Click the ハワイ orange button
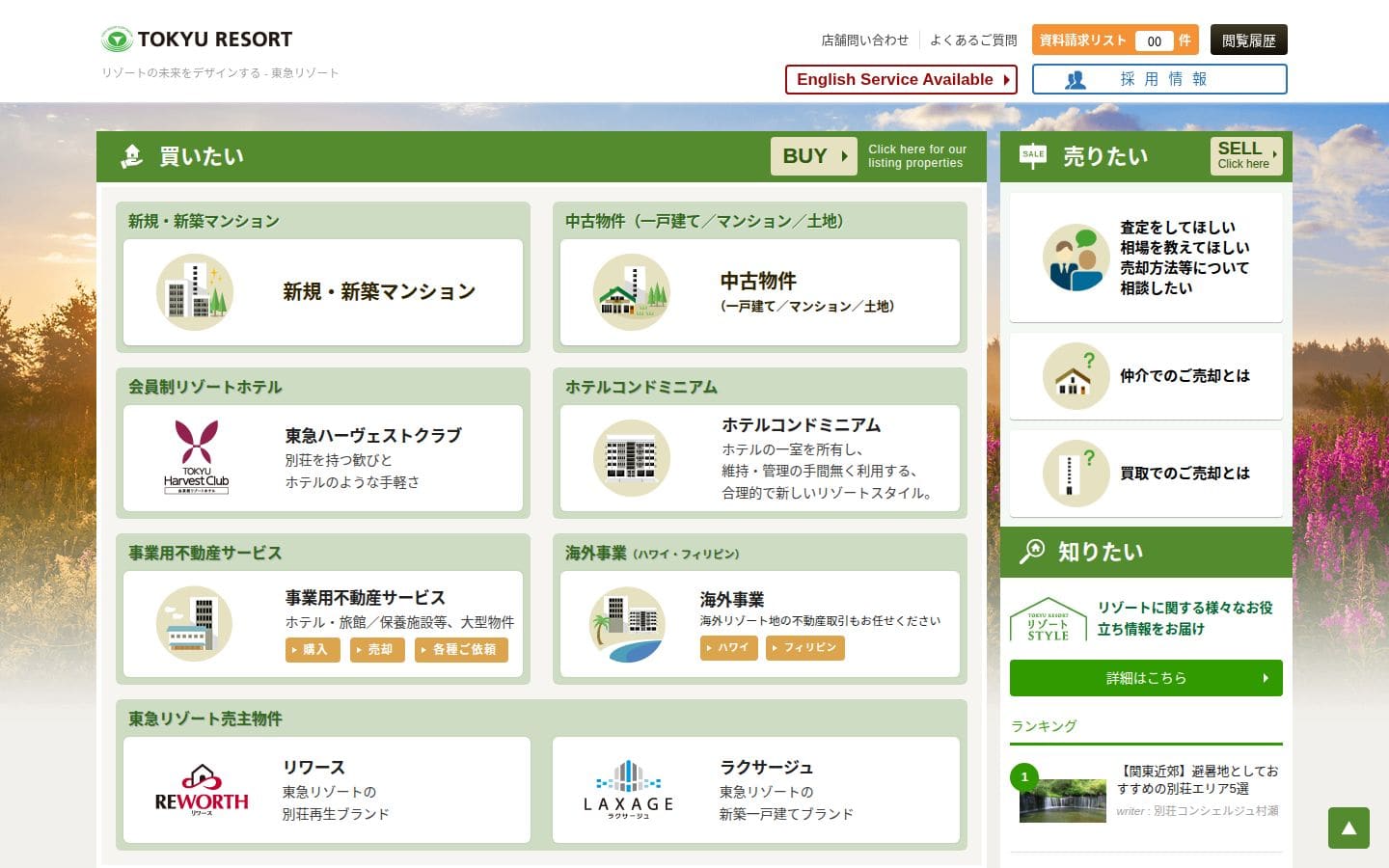 pos(729,648)
